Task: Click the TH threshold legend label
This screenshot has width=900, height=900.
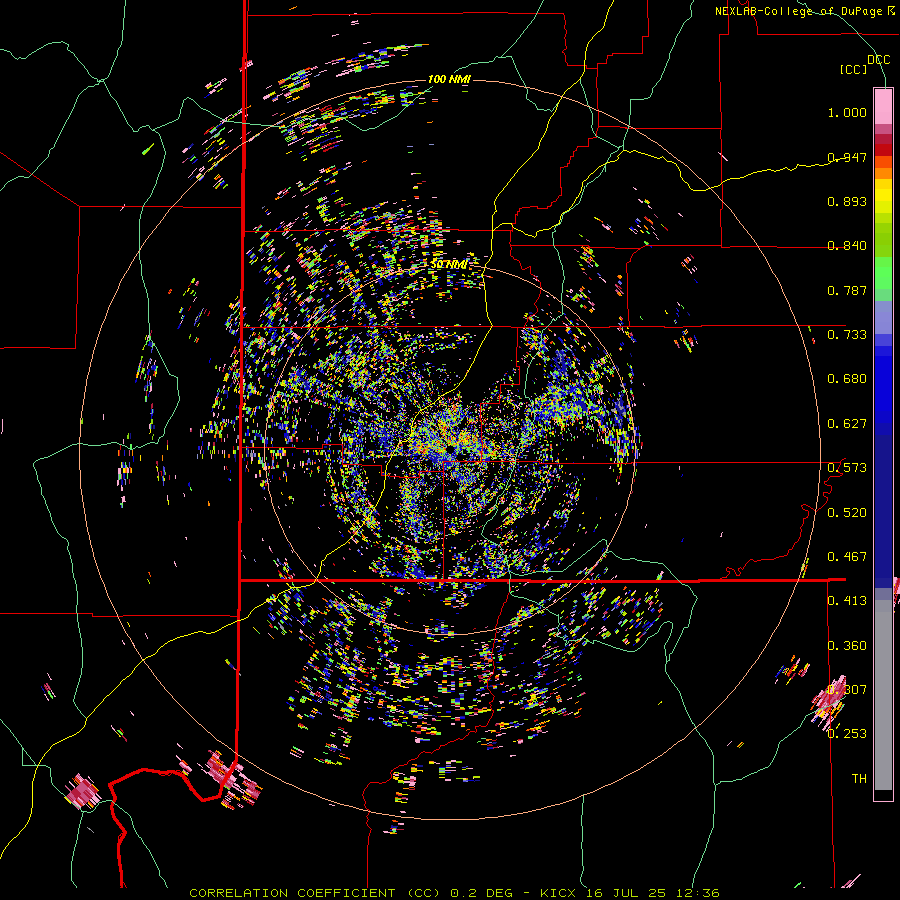Action: click(859, 778)
